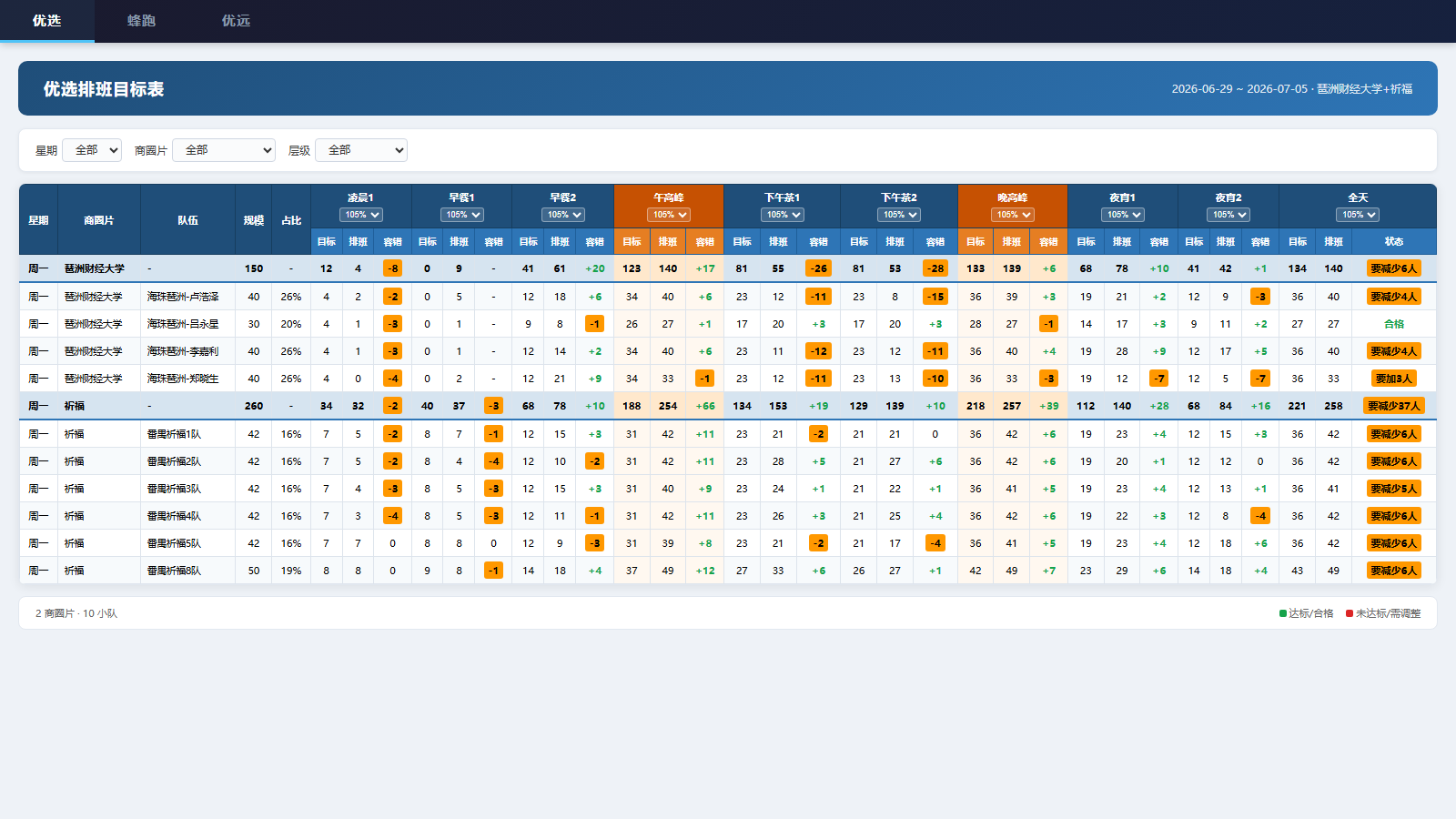Click the 晚高峰 period header
The height and width of the screenshot is (819, 1456).
[1013, 197]
